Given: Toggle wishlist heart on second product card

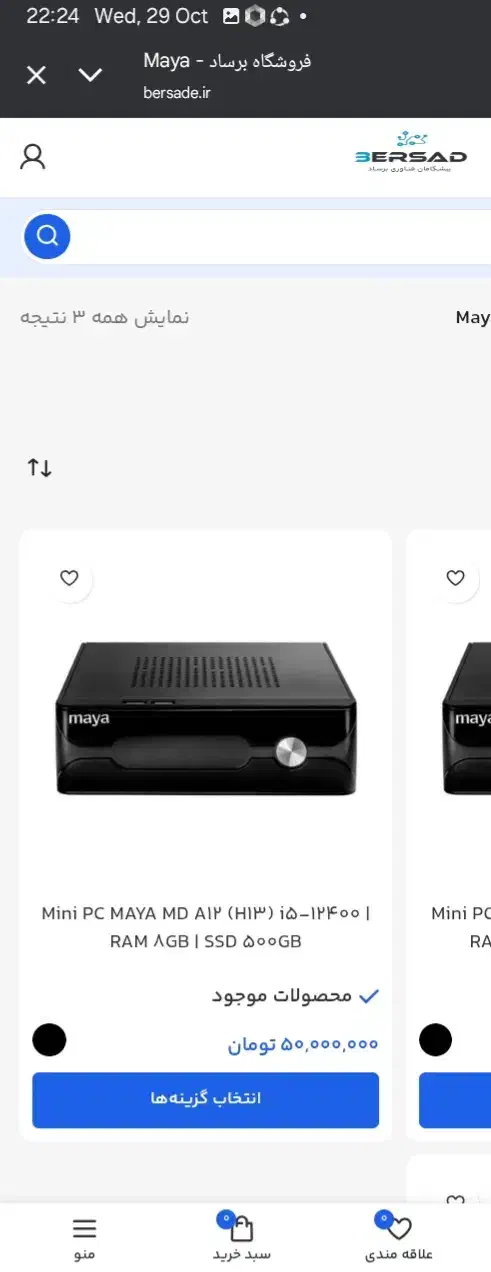Looking at the screenshot, I should pyautogui.click(x=455, y=577).
